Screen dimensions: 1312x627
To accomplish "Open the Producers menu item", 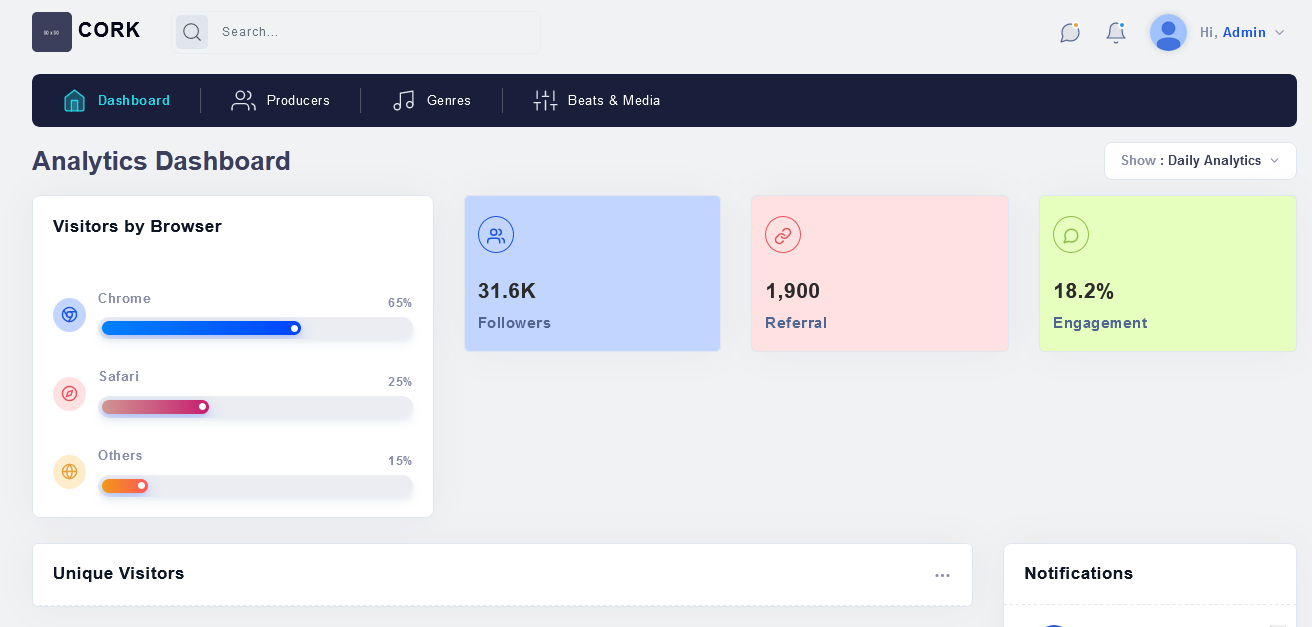I will pos(281,100).
